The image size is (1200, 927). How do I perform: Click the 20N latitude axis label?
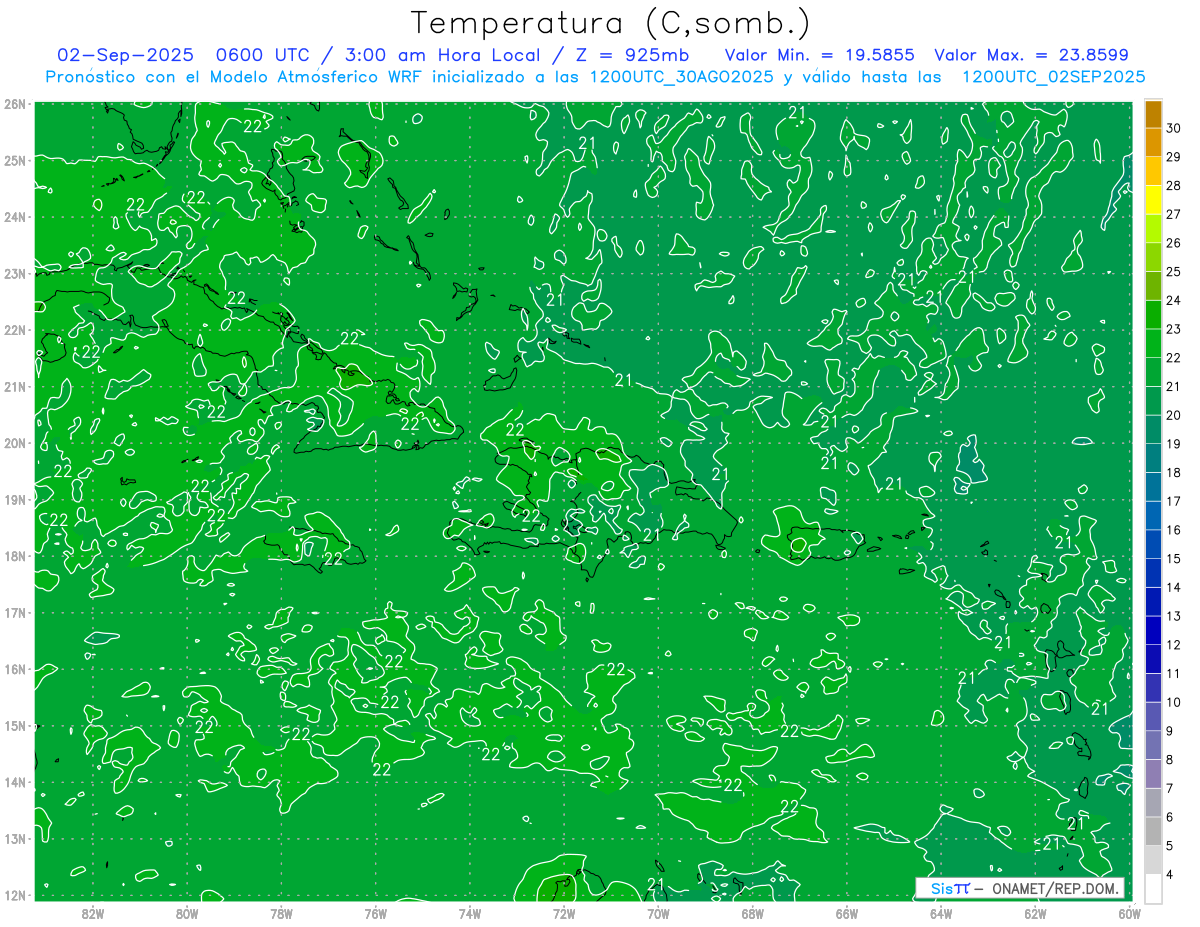coord(14,443)
